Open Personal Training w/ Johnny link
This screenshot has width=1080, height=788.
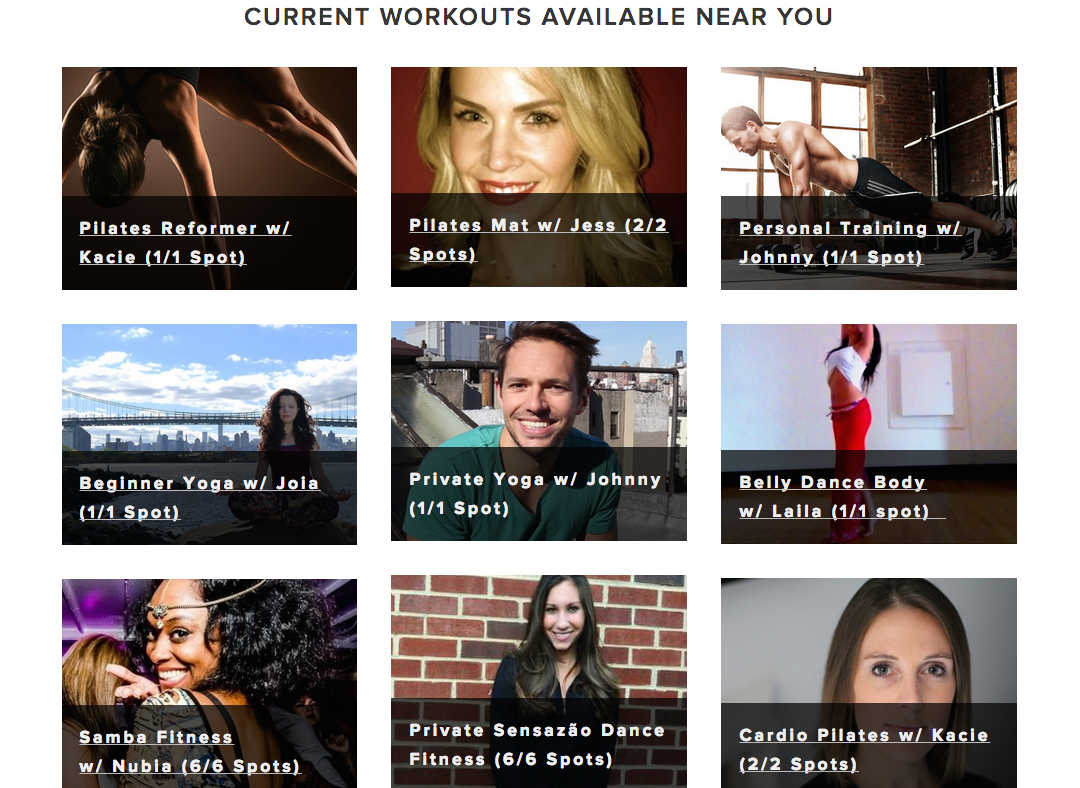pyautogui.click(x=849, y=242)
